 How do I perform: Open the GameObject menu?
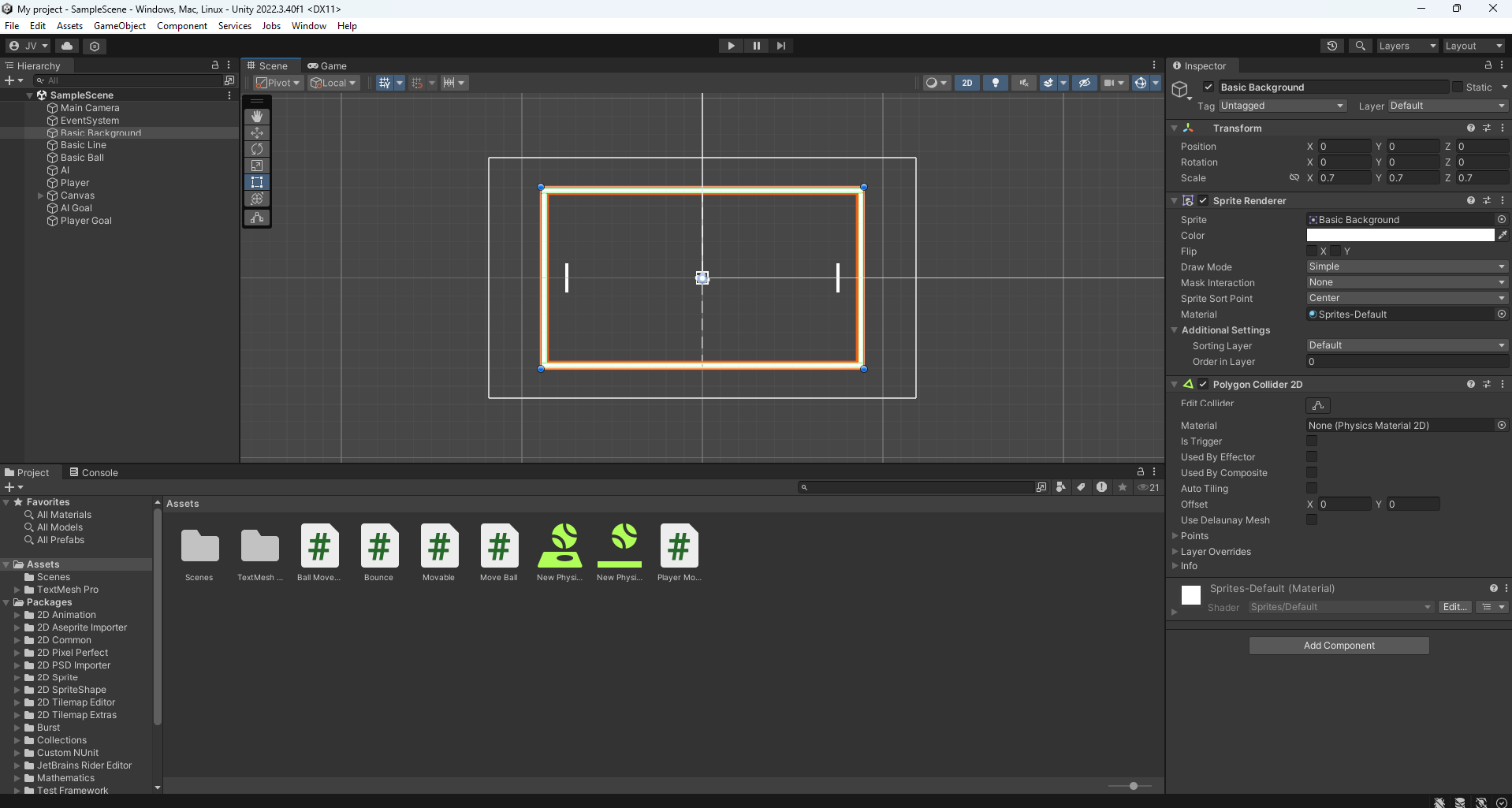point(119,25)
